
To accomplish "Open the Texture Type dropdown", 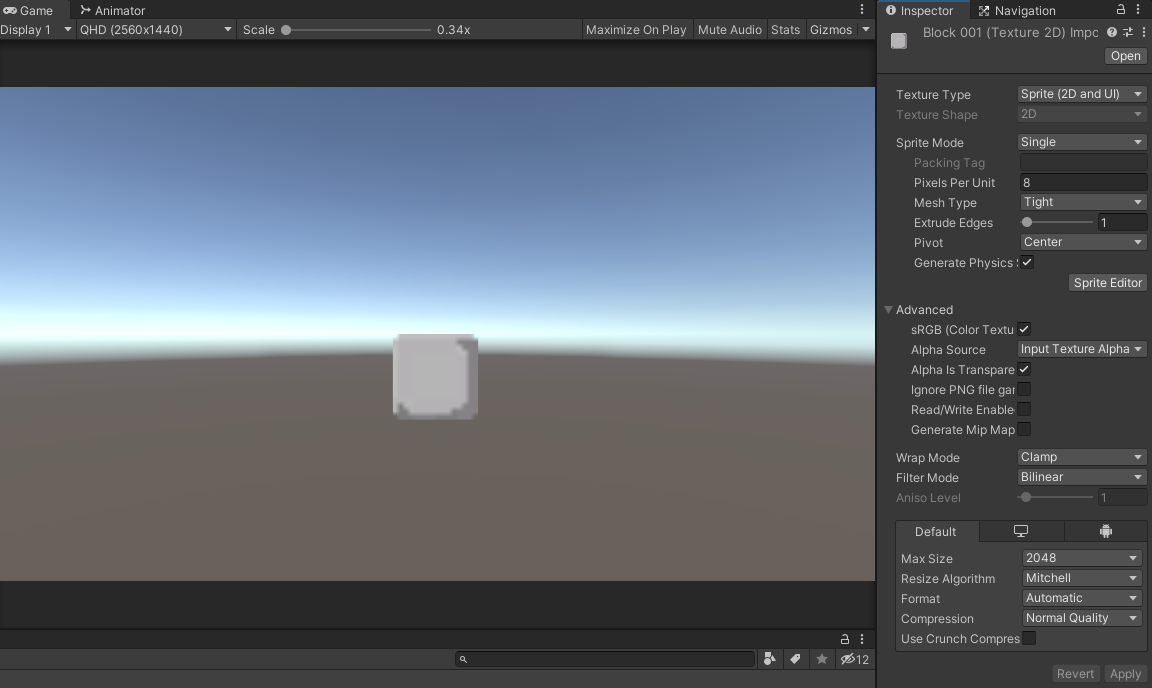I will [x=1081, y=94].
